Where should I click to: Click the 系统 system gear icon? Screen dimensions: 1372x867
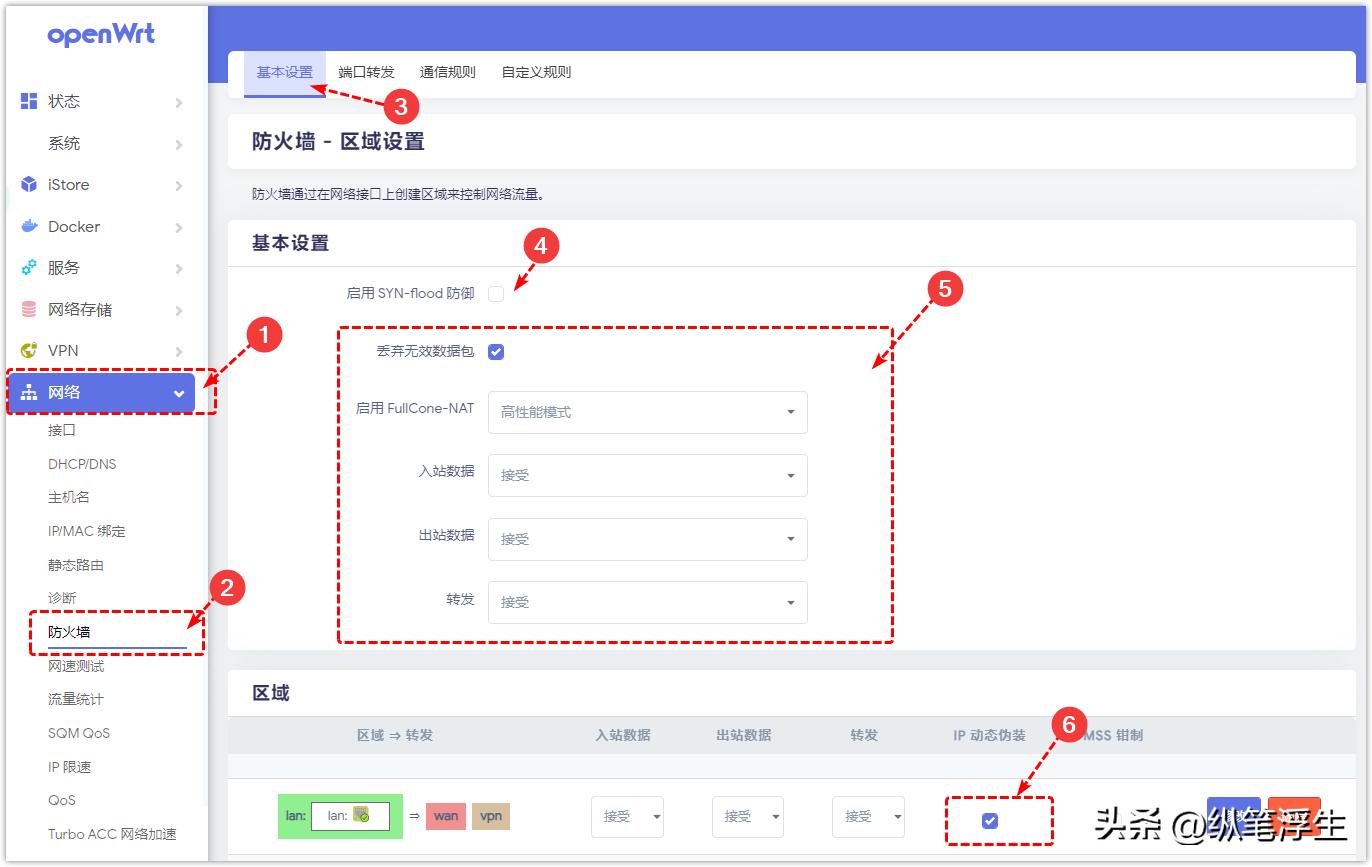pyautogui.click(x=27, y=143)
